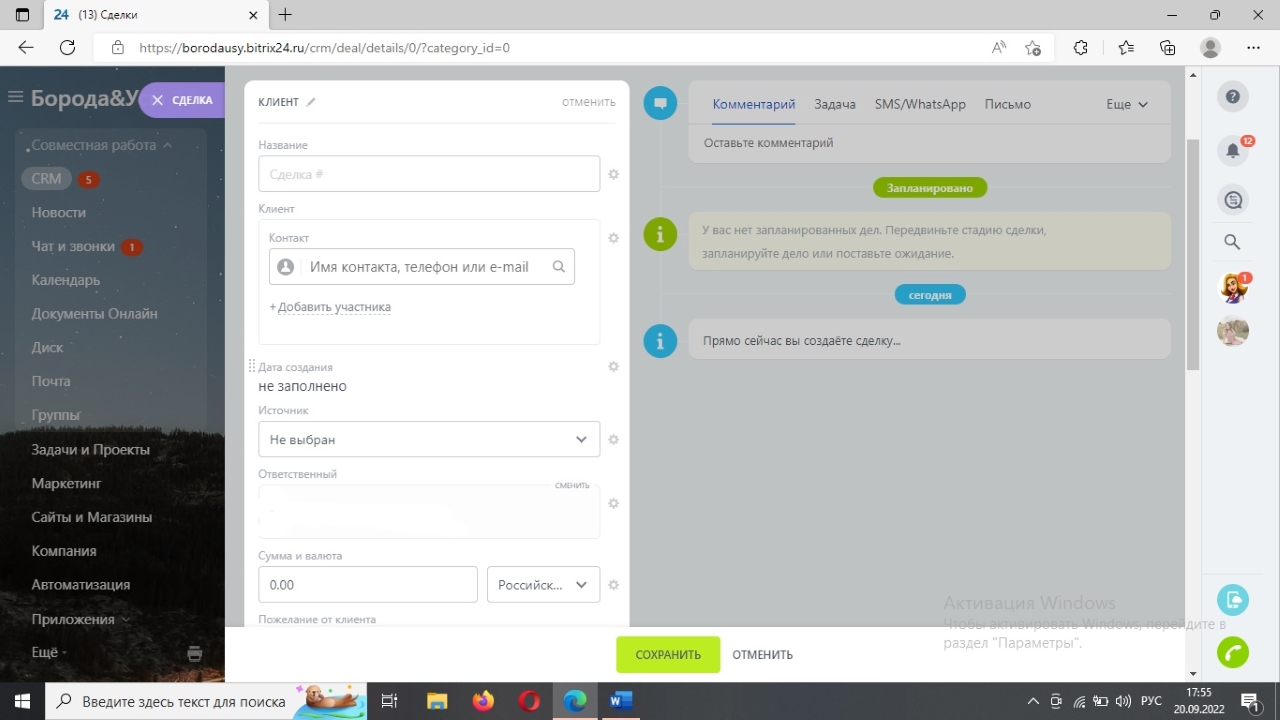Open the chat messenger icon in right panel
Viewport: 1280px width, 720px height.
pos(1233,200)
